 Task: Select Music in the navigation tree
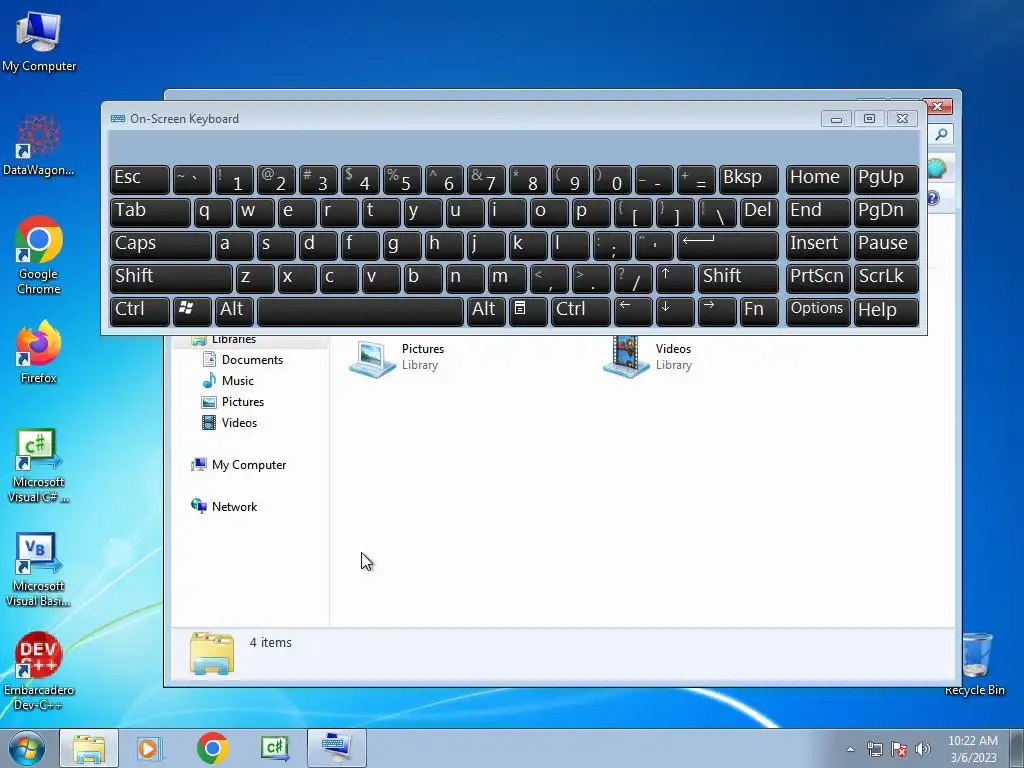point(237,381)
